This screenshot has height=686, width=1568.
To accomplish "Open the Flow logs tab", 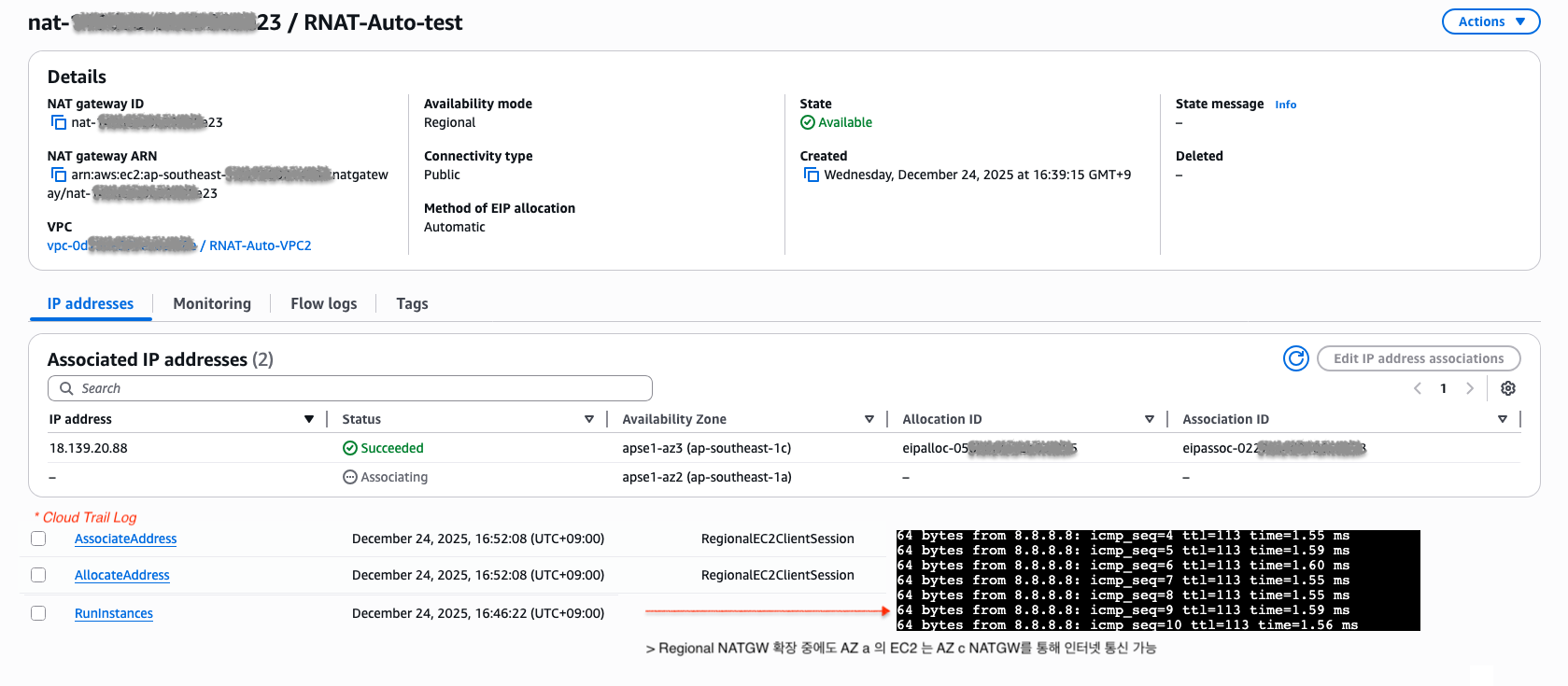I will [323, 303].
